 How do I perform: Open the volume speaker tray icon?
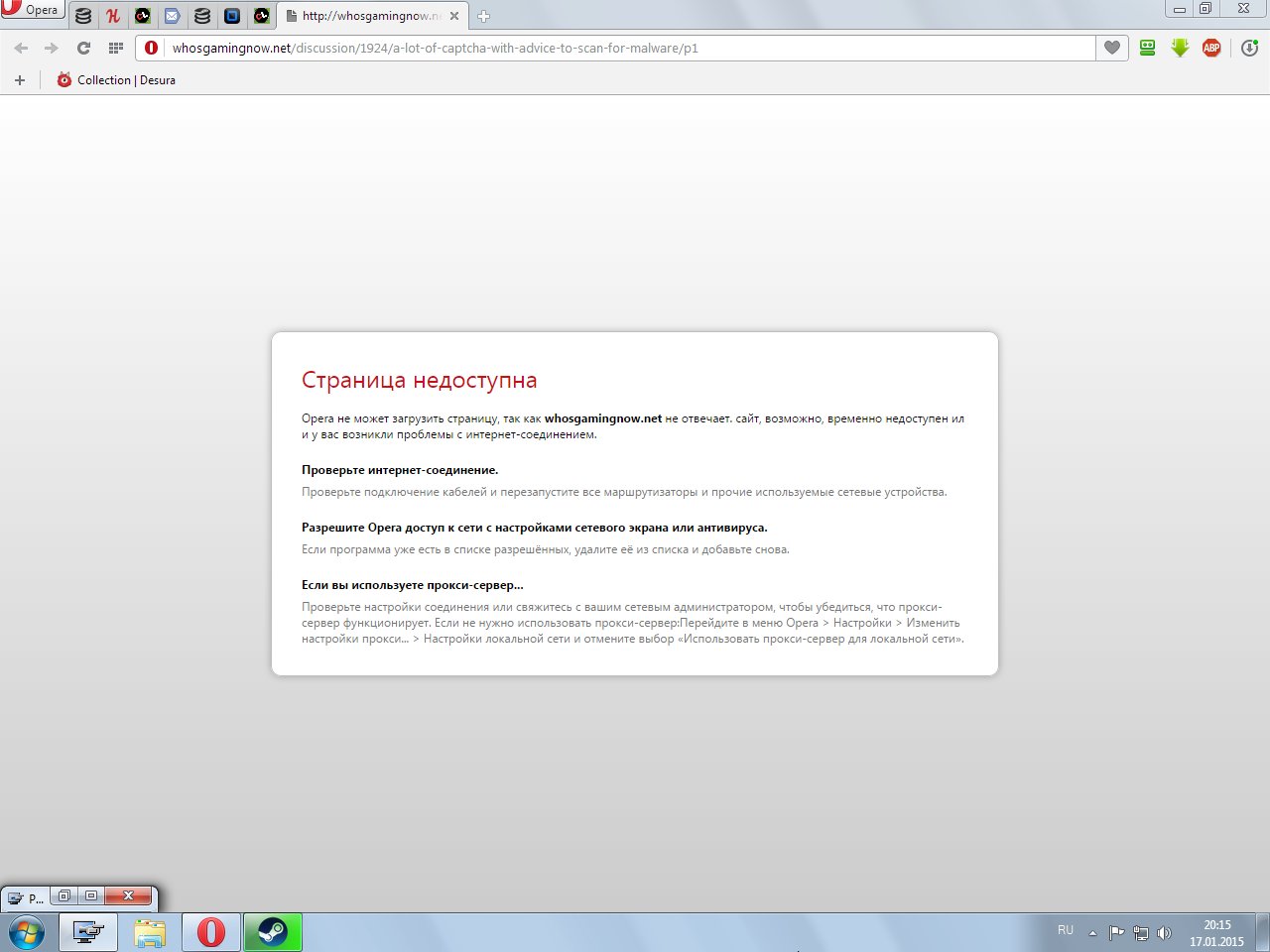(1165, 933)
